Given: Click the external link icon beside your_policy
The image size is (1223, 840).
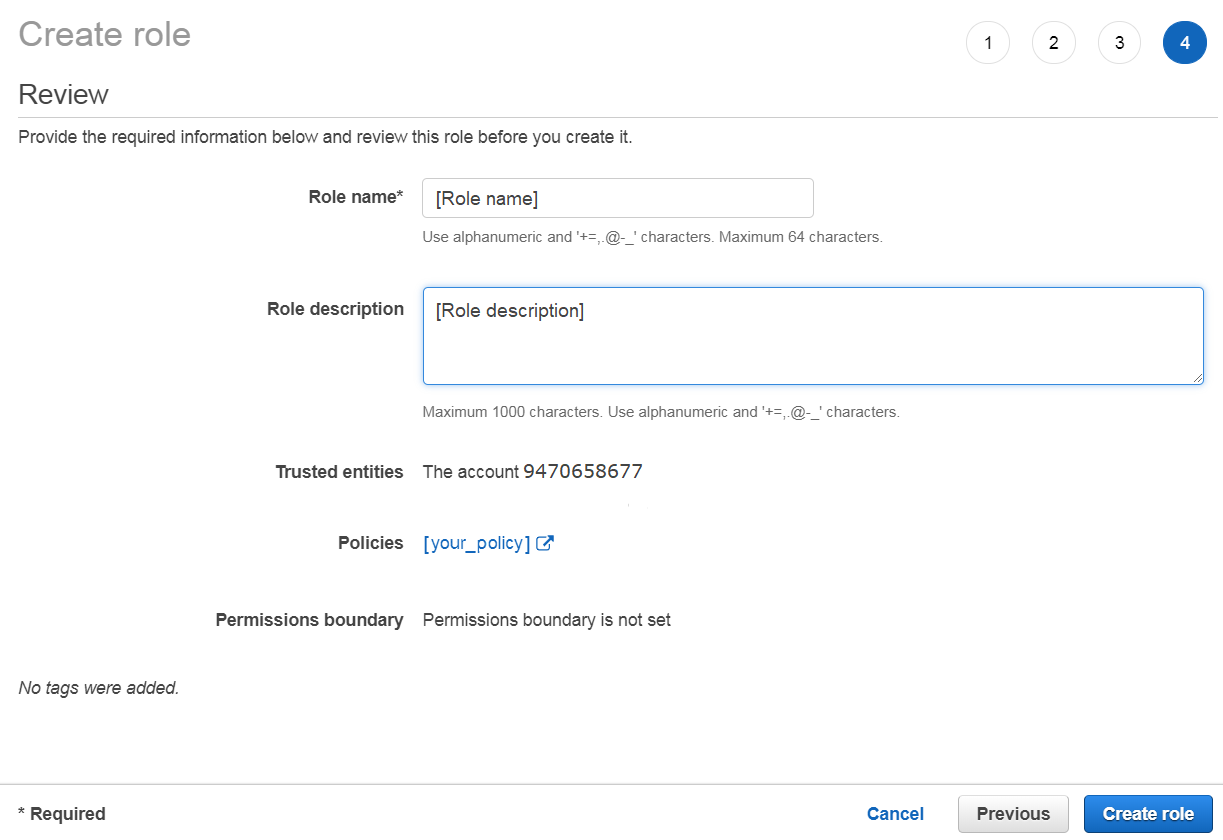Looking at the screenshot, I should point(545,542).
